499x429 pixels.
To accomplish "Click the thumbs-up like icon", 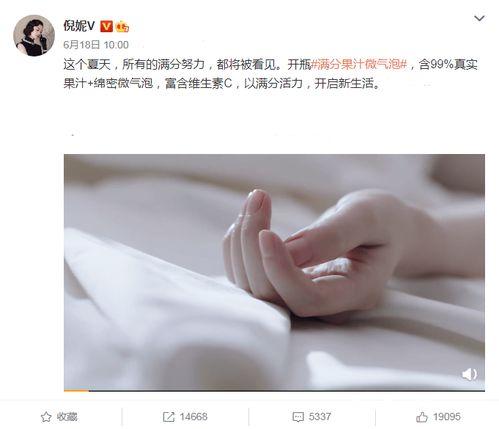I will click(x=422, y=417).
